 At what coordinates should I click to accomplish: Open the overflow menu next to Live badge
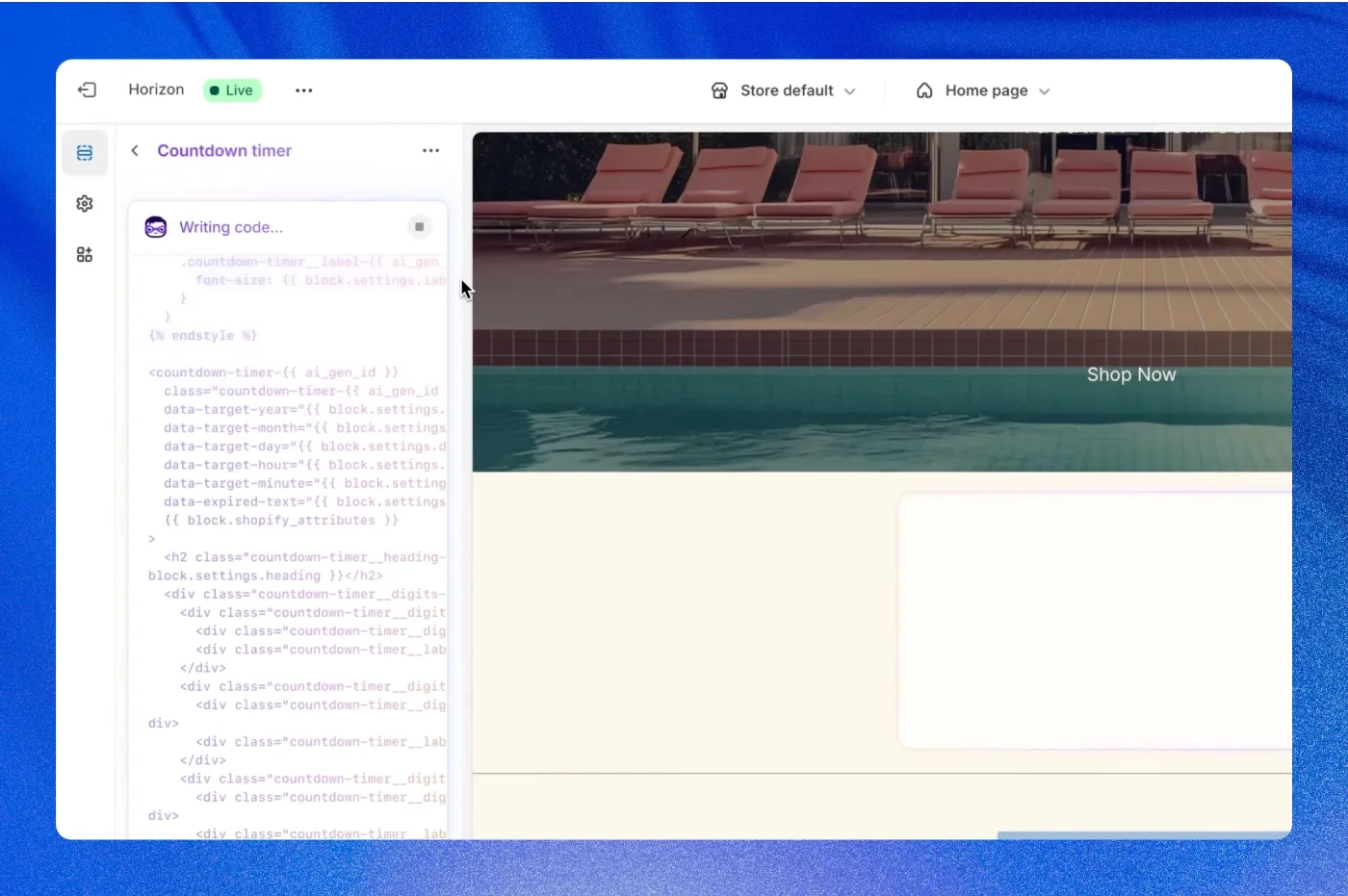point(303,90)
